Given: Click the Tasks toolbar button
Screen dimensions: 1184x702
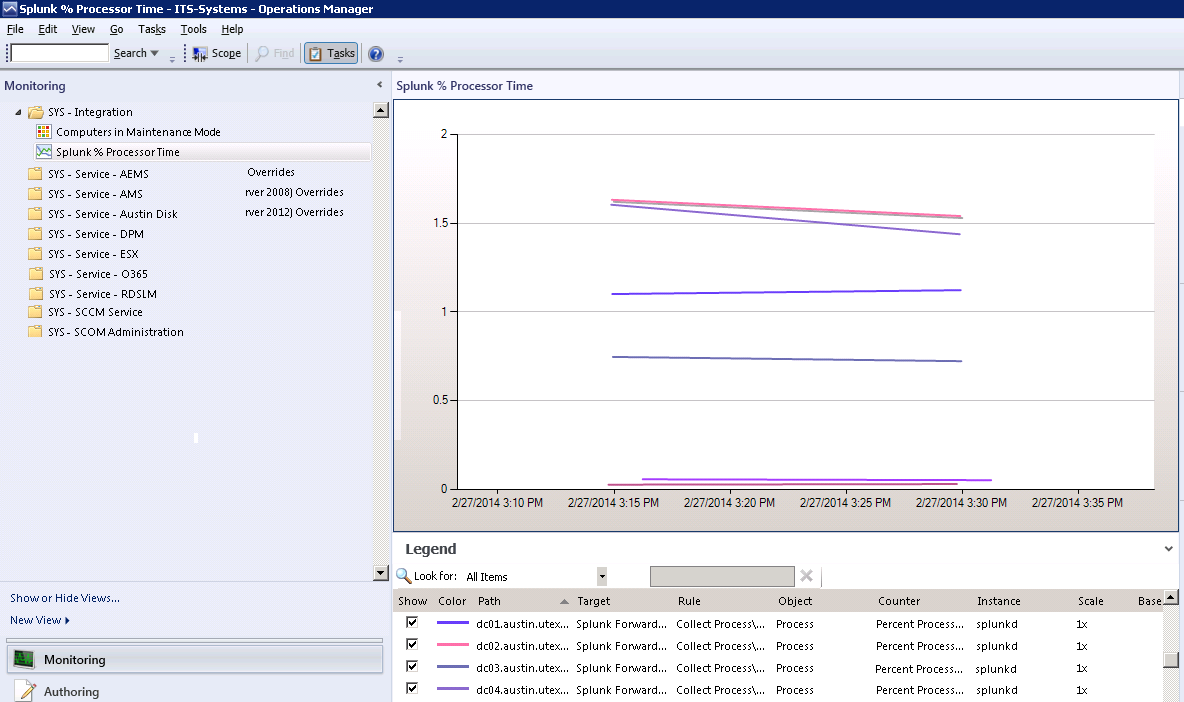Looking at the screenshot, I should click(x=331, y=53).
